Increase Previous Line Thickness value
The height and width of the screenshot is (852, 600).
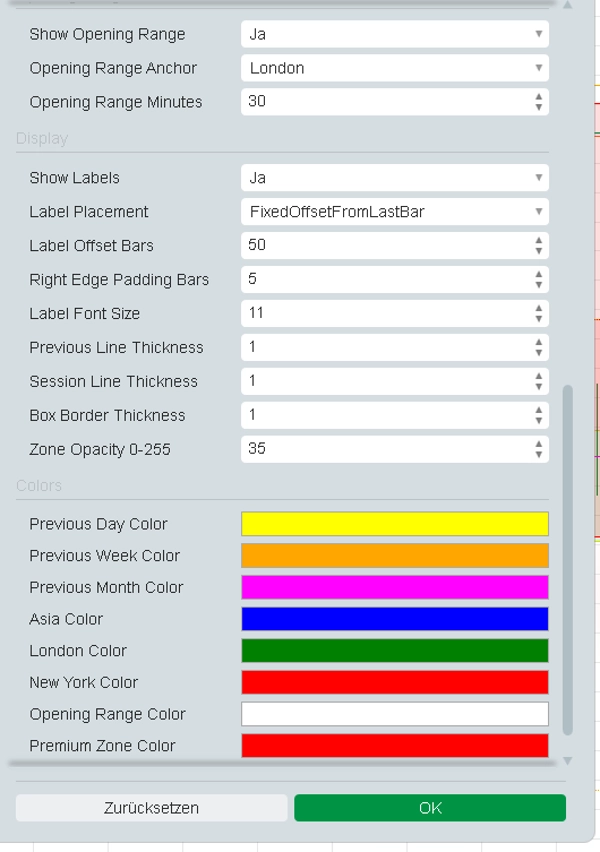[539, 342]
